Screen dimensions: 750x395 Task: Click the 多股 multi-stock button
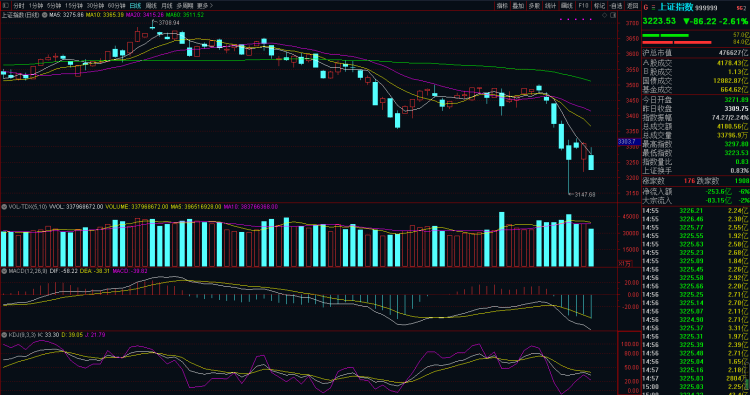click(534, 6)
